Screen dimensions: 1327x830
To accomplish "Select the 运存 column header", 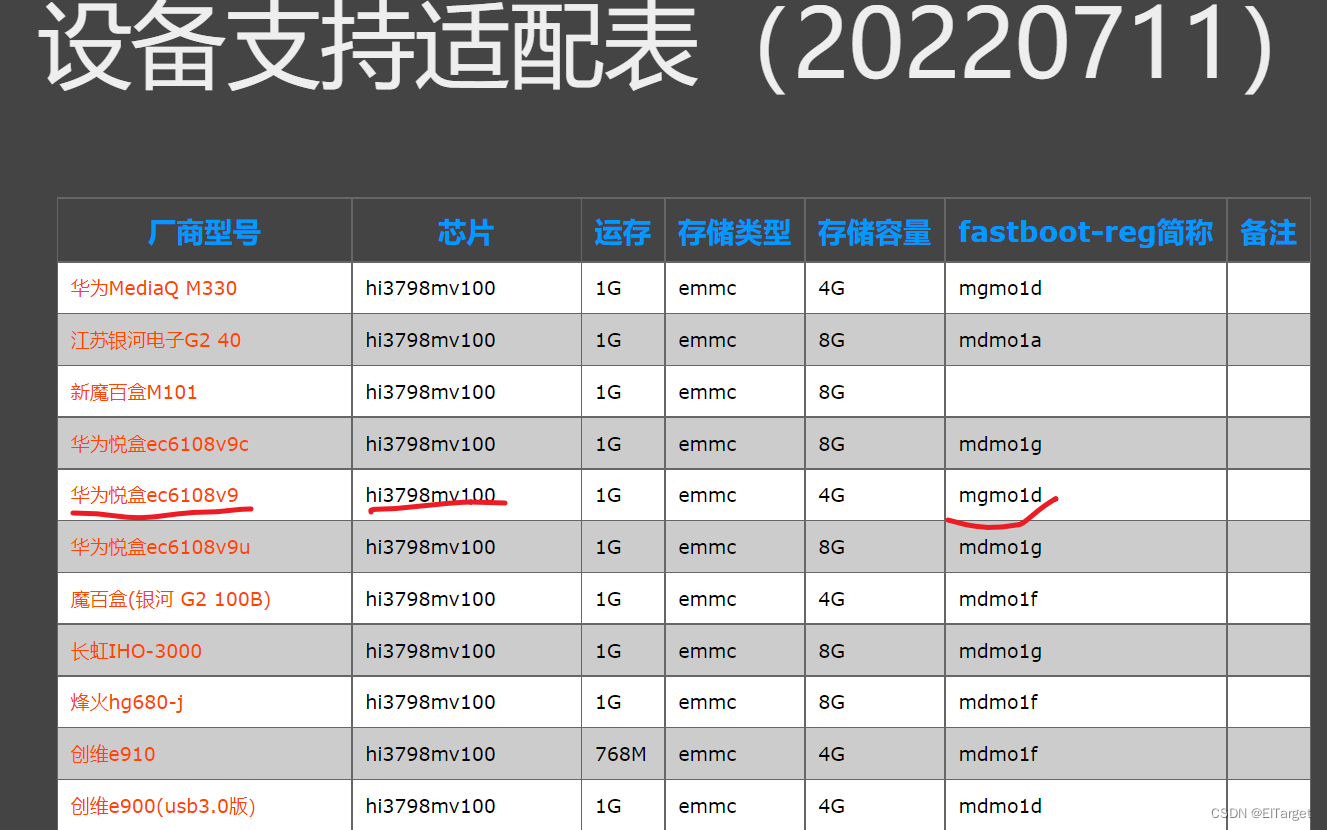I will tap(622, 233).
